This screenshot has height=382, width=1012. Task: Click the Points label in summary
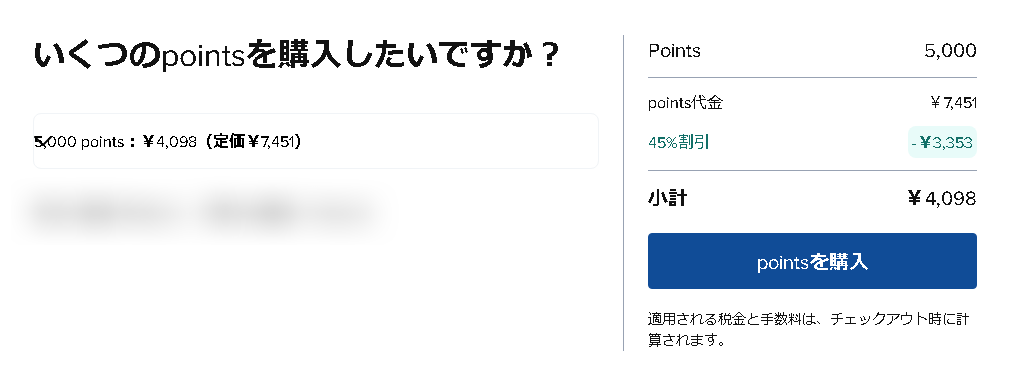674,51
